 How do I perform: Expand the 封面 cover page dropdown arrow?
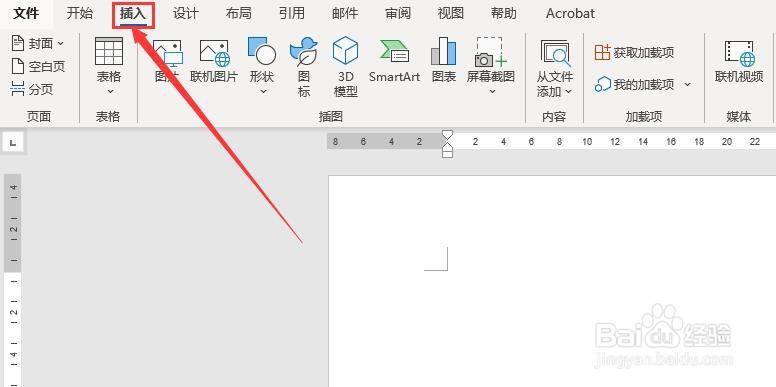point(60,44)
